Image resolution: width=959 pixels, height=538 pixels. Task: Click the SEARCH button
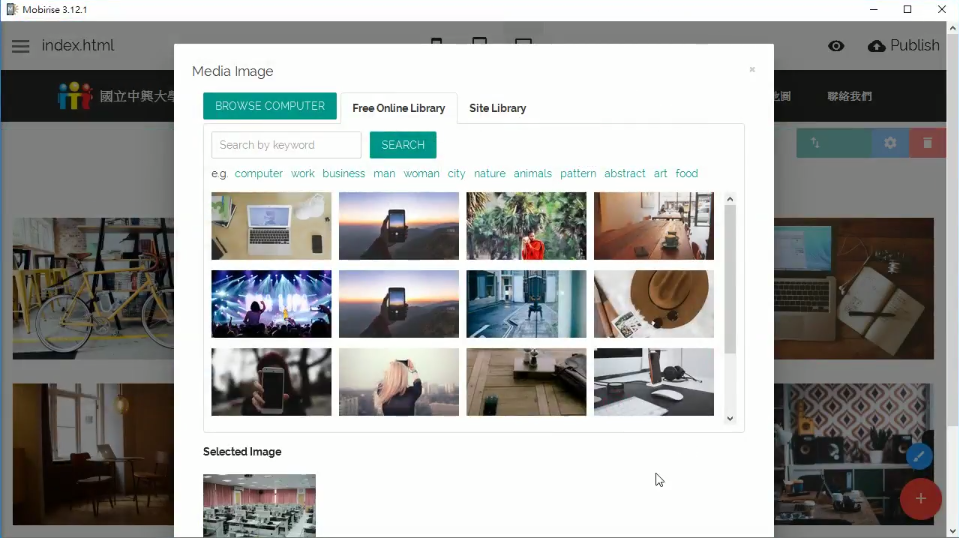tap(403, 145)
